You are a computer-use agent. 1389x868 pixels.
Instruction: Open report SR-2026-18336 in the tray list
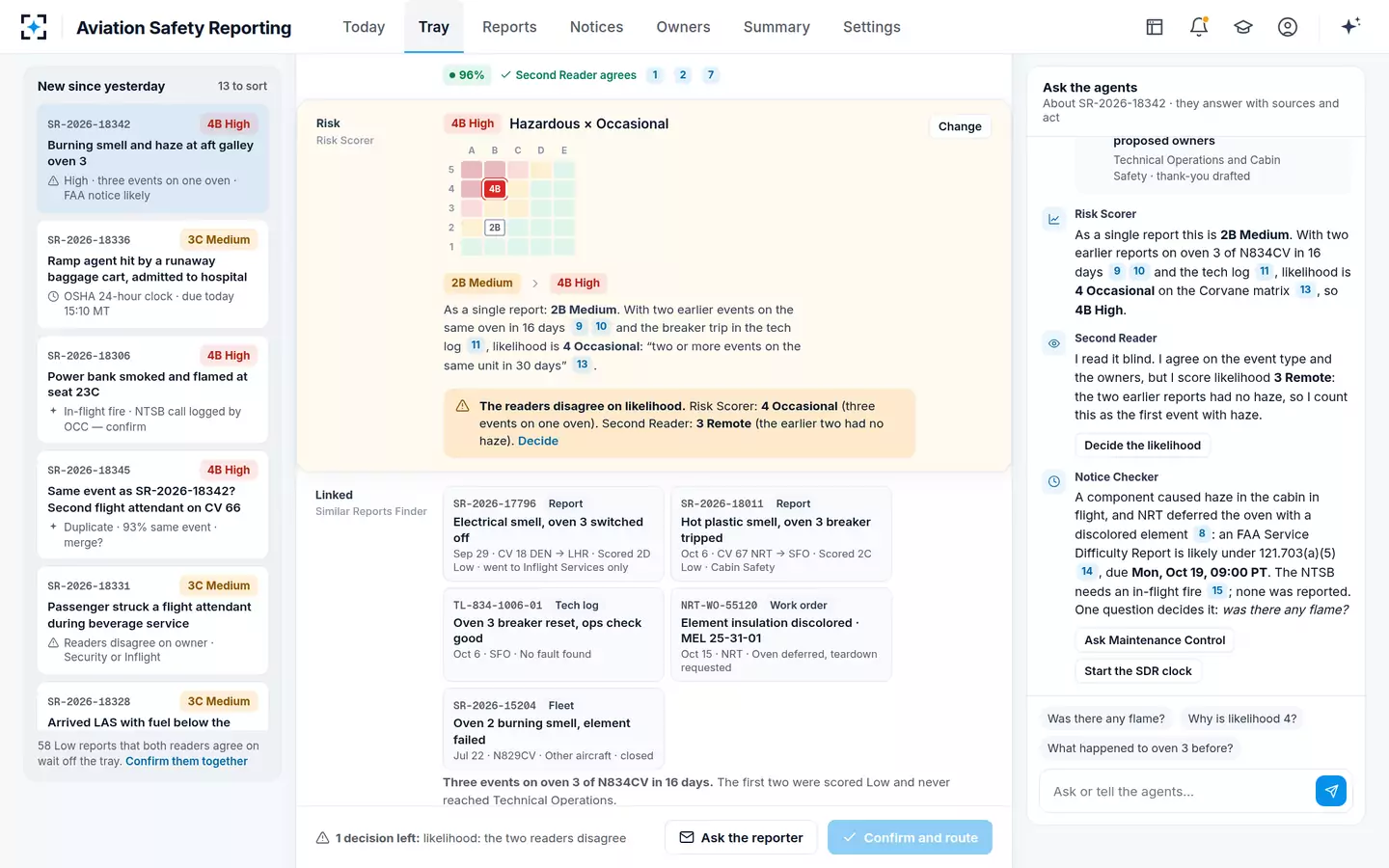coord(152,275)
